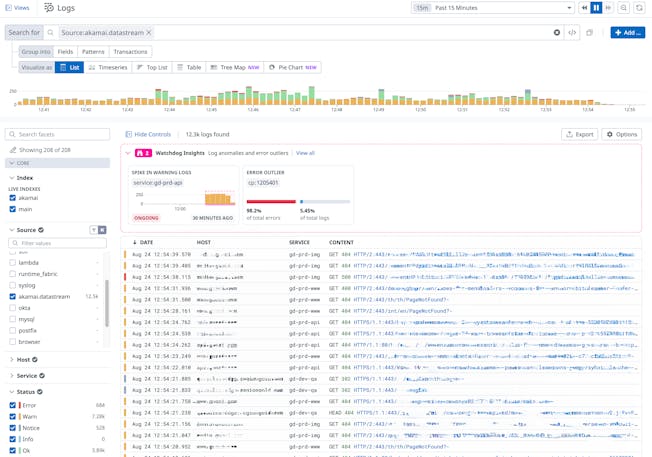
Task: Visualize as Tree Map
Action: (235, 67)
